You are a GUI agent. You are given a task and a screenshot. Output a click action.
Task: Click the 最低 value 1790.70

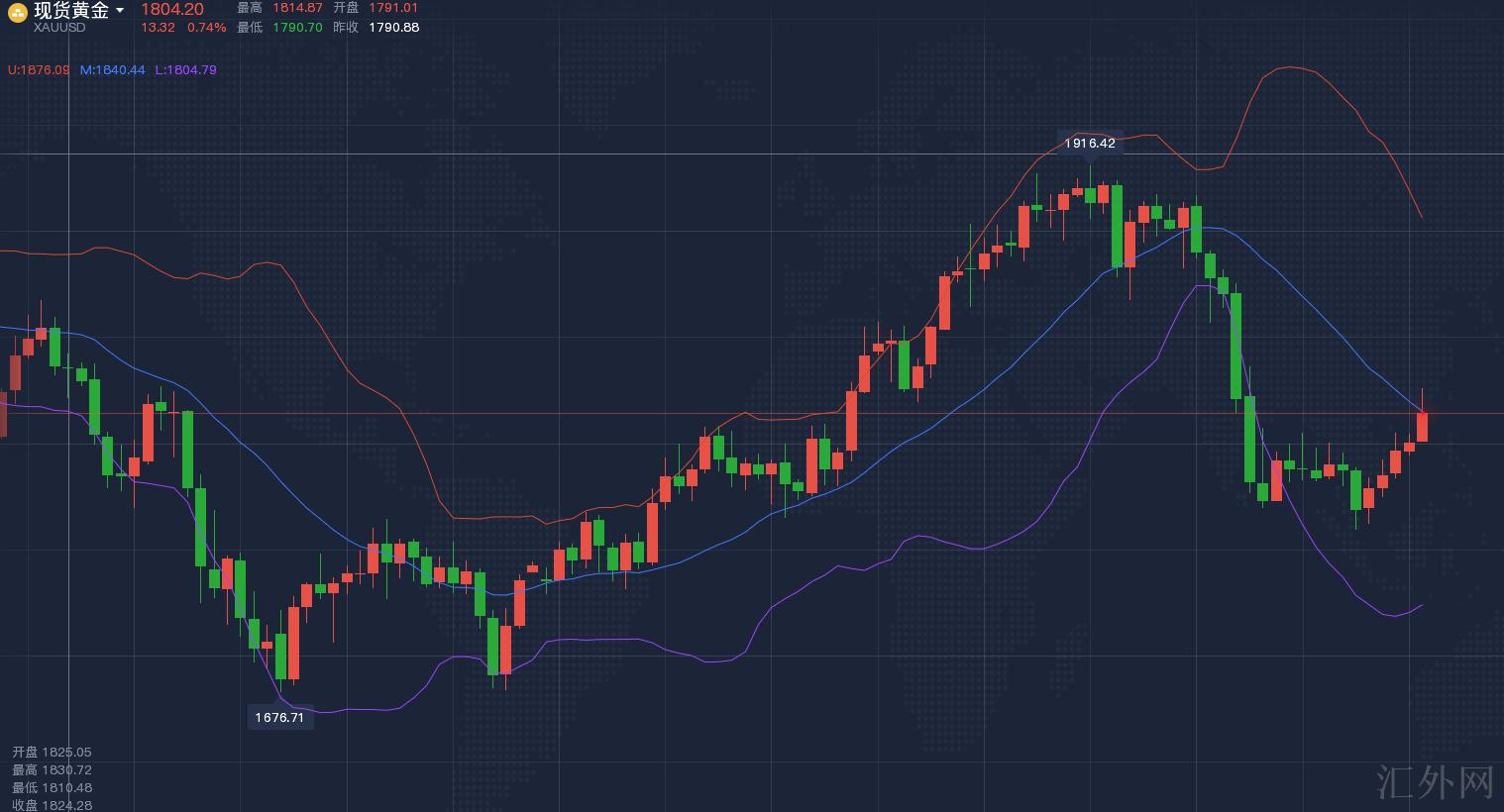tap(297, 28)
